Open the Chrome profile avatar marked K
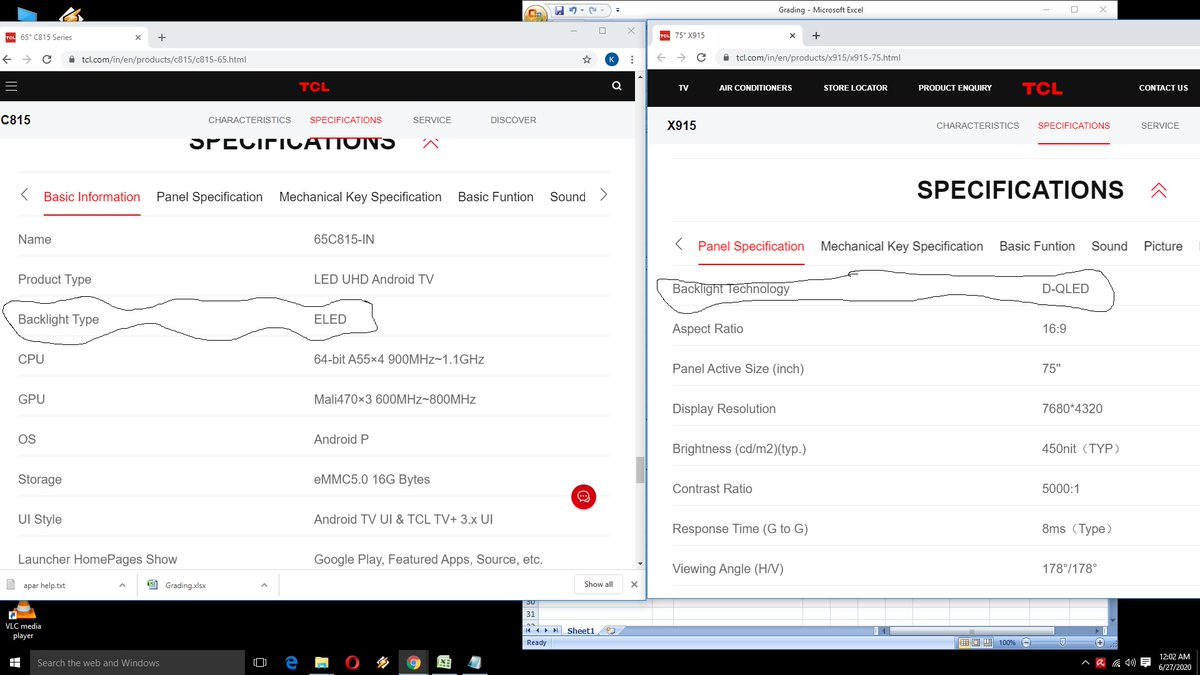Viewport: 1200px width, 675px height. pos(611,59)
